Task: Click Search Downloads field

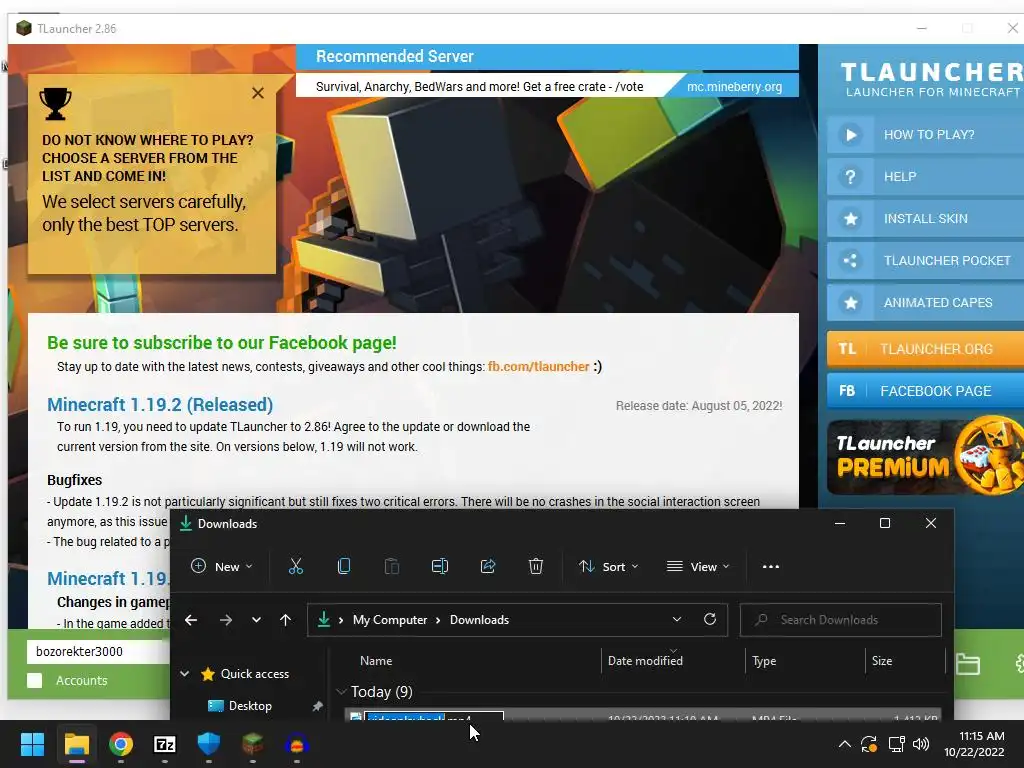Action: pos(840,620)
